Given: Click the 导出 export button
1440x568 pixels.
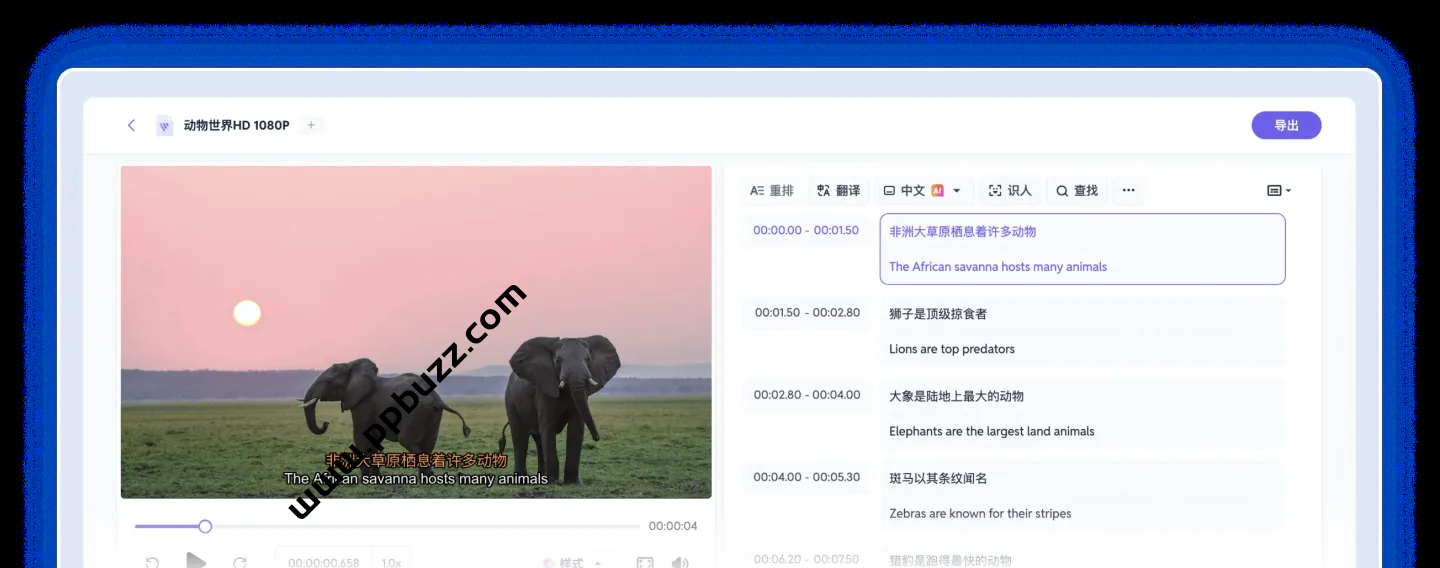Looking at the screenshot, I should coord(1286,125).
